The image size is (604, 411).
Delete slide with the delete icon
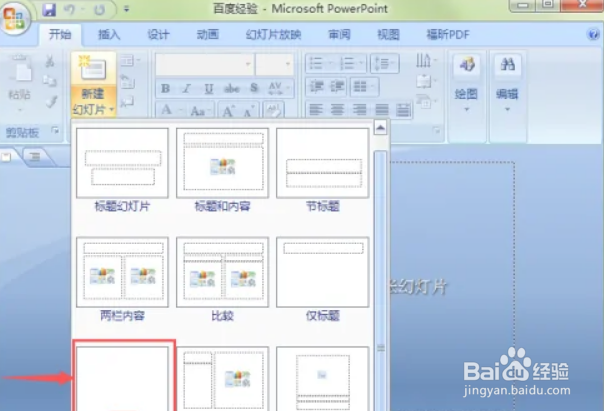point(127,102)
